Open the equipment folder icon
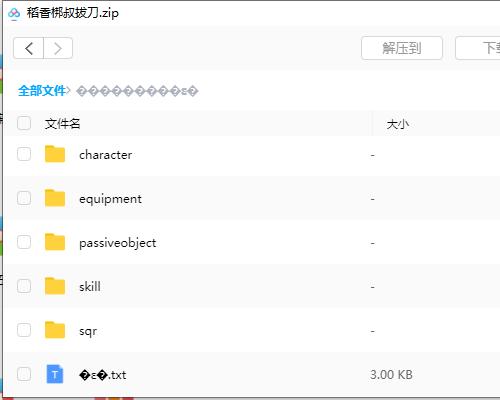 pos(55,198)
